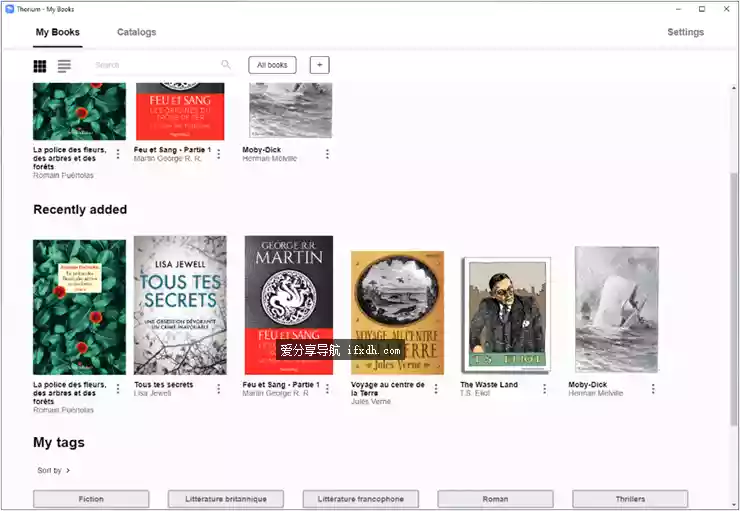Expand the Sort by tags option
The width and height of the screenshot is (740, 511).
54,470
